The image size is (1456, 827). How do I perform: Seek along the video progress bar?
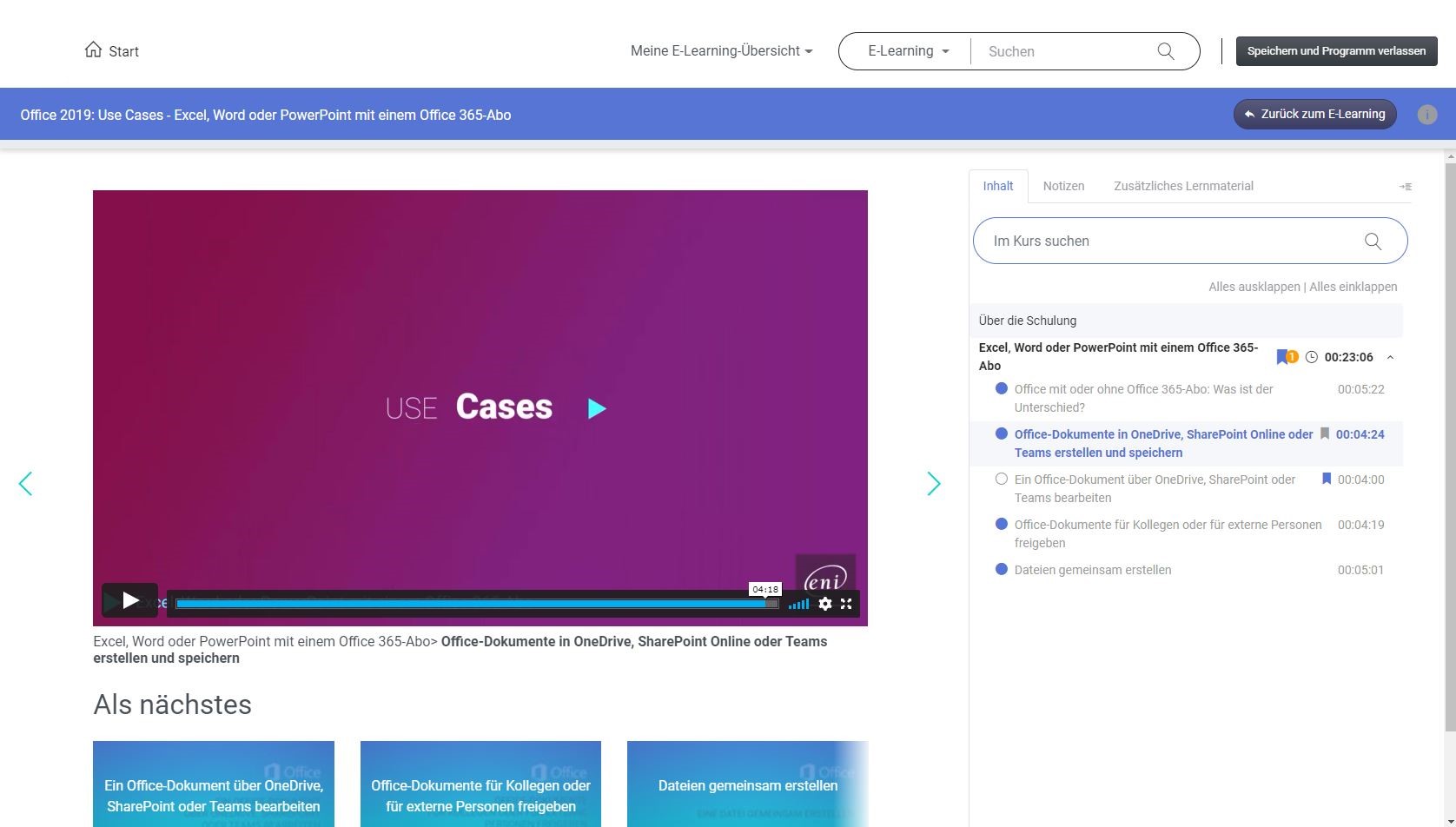tap(477, 604)
